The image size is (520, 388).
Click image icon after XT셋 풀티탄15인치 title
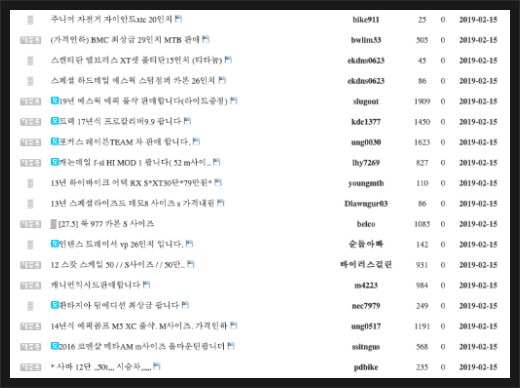tap(228, 60)
